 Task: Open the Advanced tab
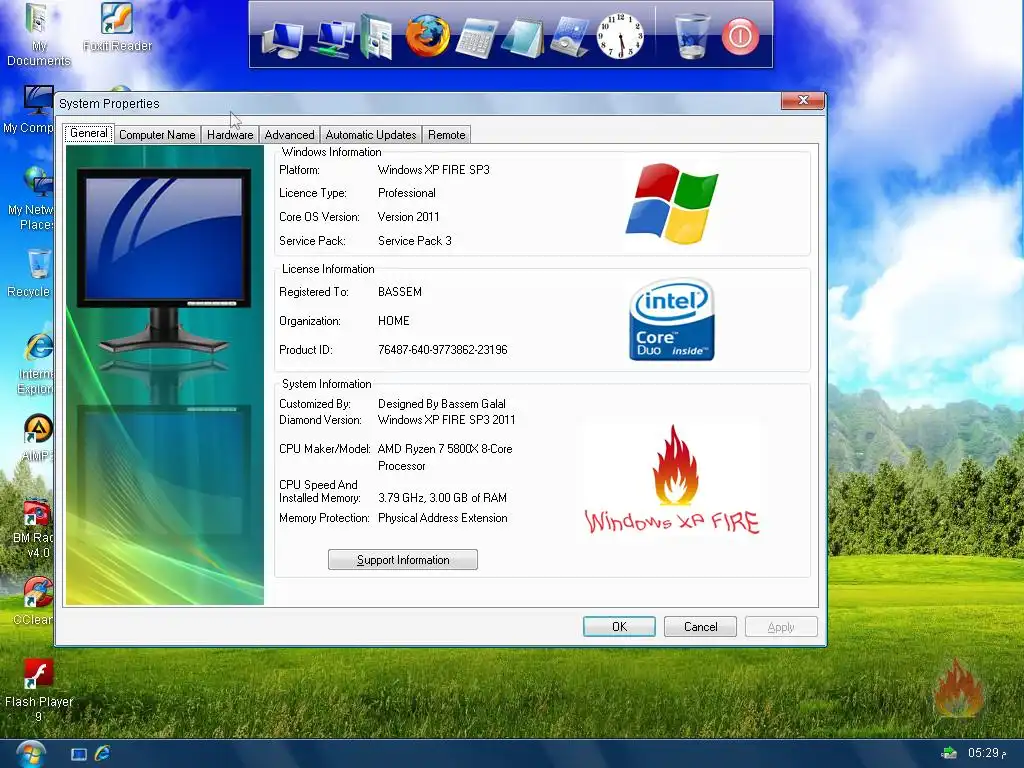tap(289, 135)
